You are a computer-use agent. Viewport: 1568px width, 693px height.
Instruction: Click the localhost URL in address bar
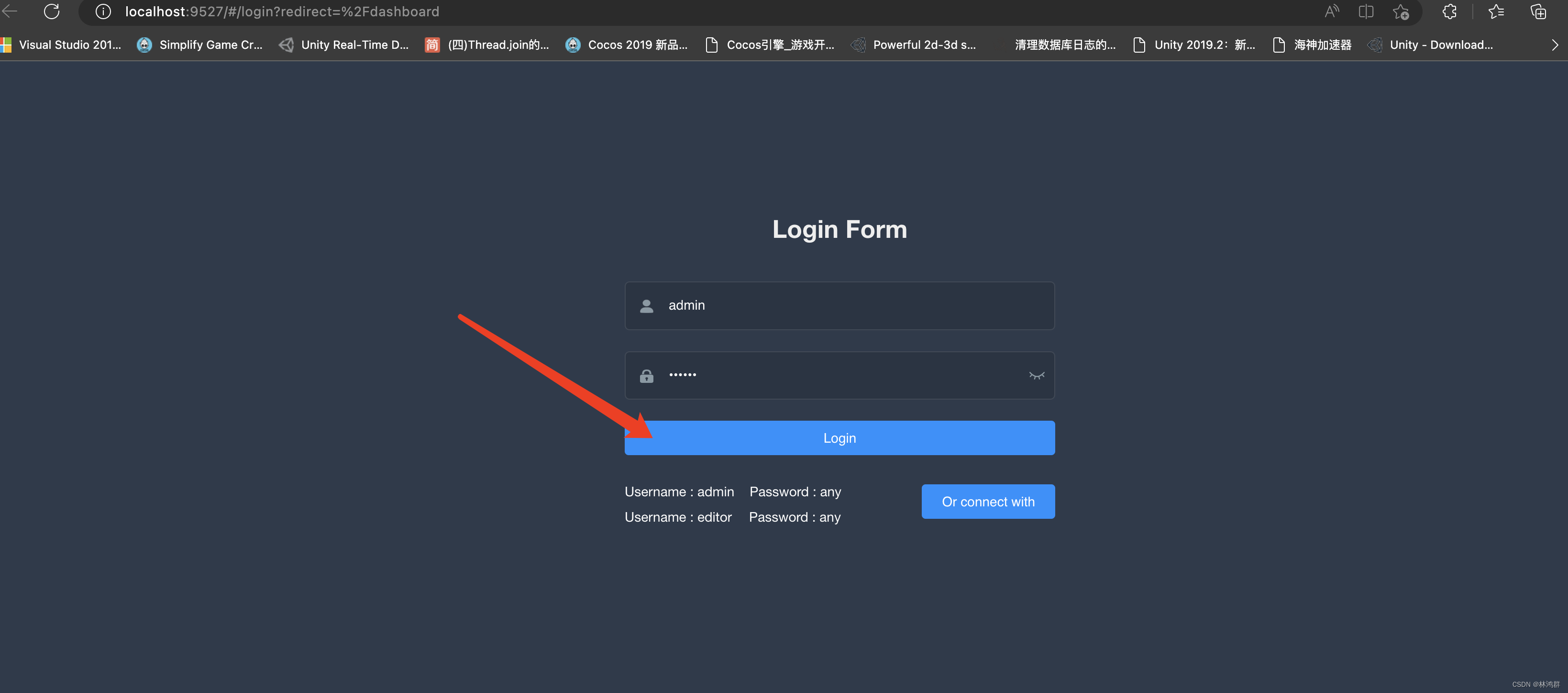[x=282, y=11]
